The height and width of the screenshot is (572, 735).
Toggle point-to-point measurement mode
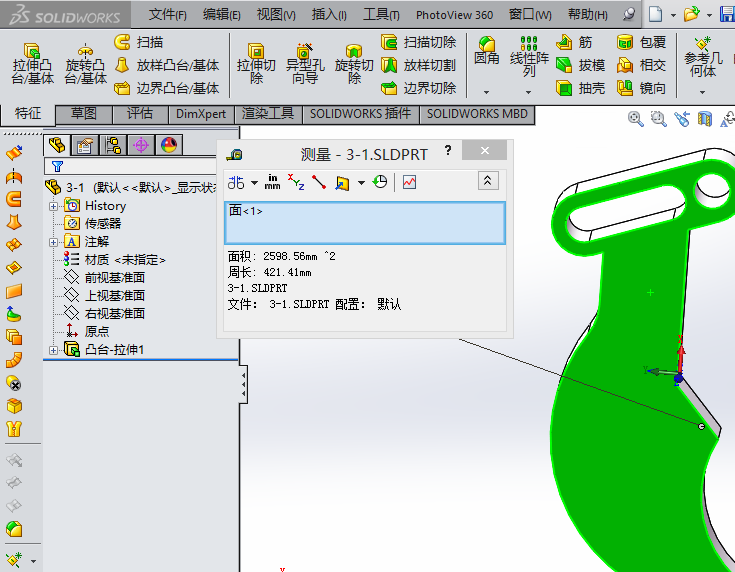(319, 181)
